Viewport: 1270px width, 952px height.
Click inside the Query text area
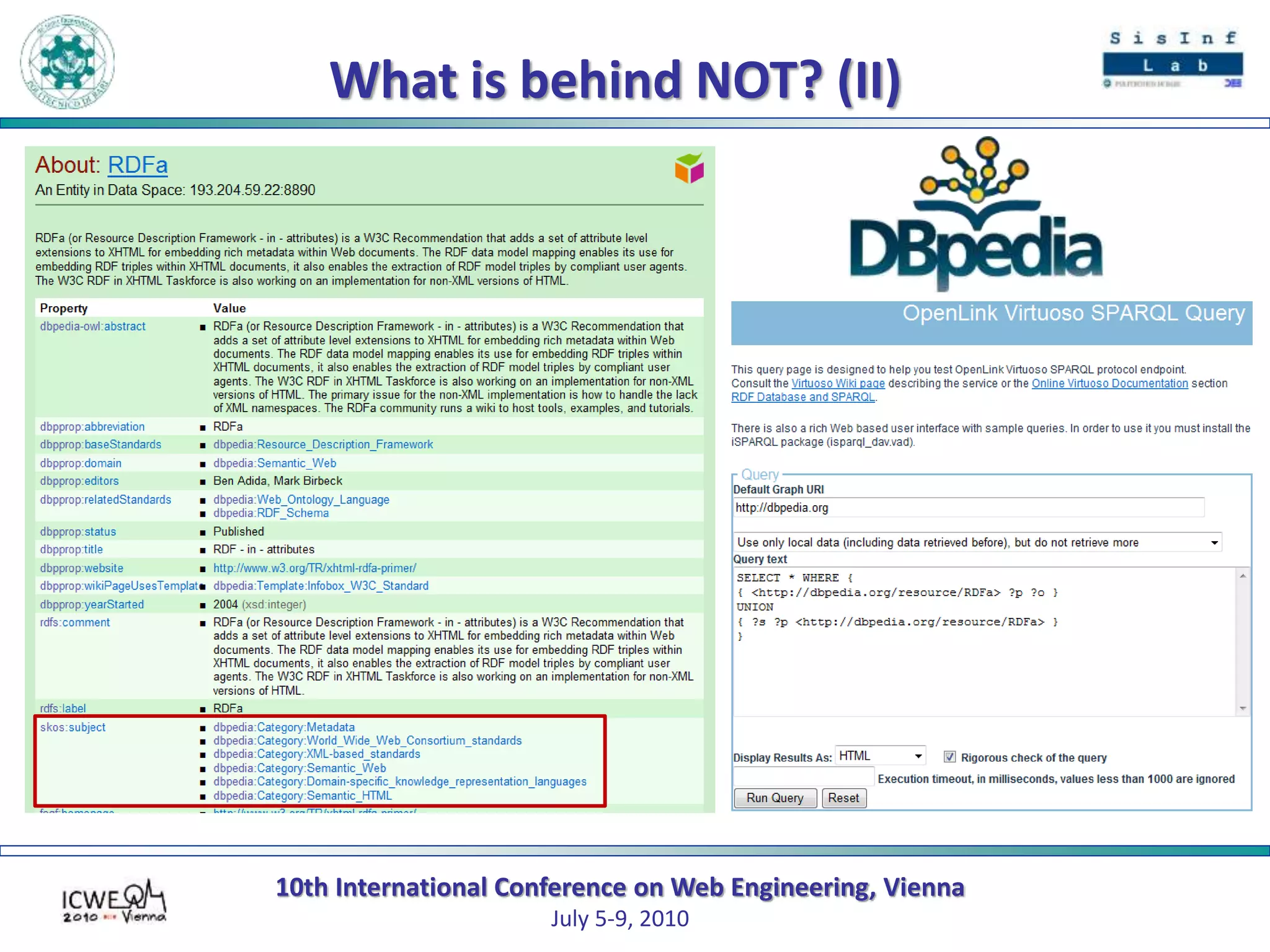pos(985,641)
